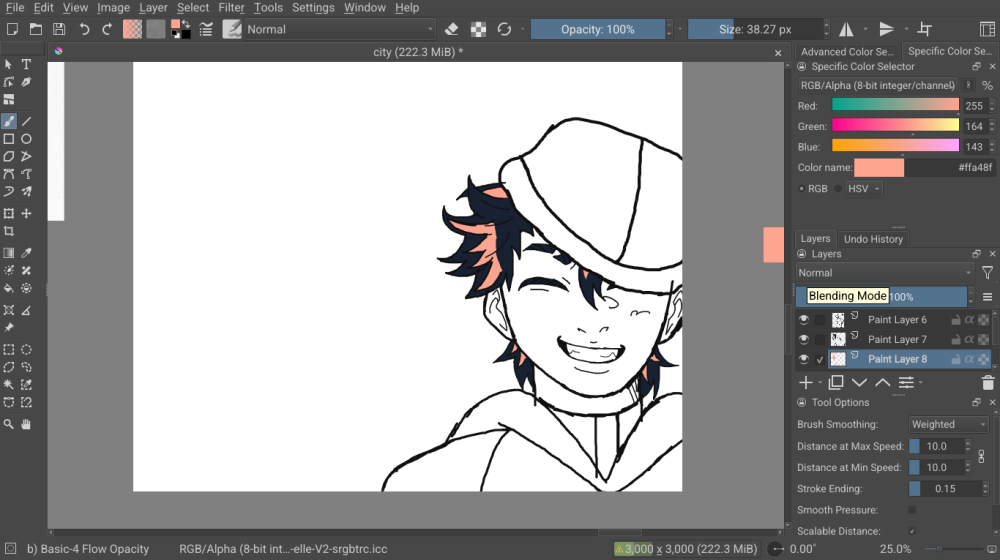
Task: Adjust the brush Opacity slider
Action: click(598, 29)
